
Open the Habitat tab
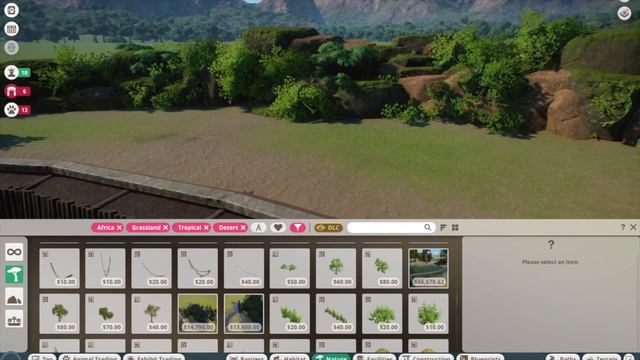(290, 357)
